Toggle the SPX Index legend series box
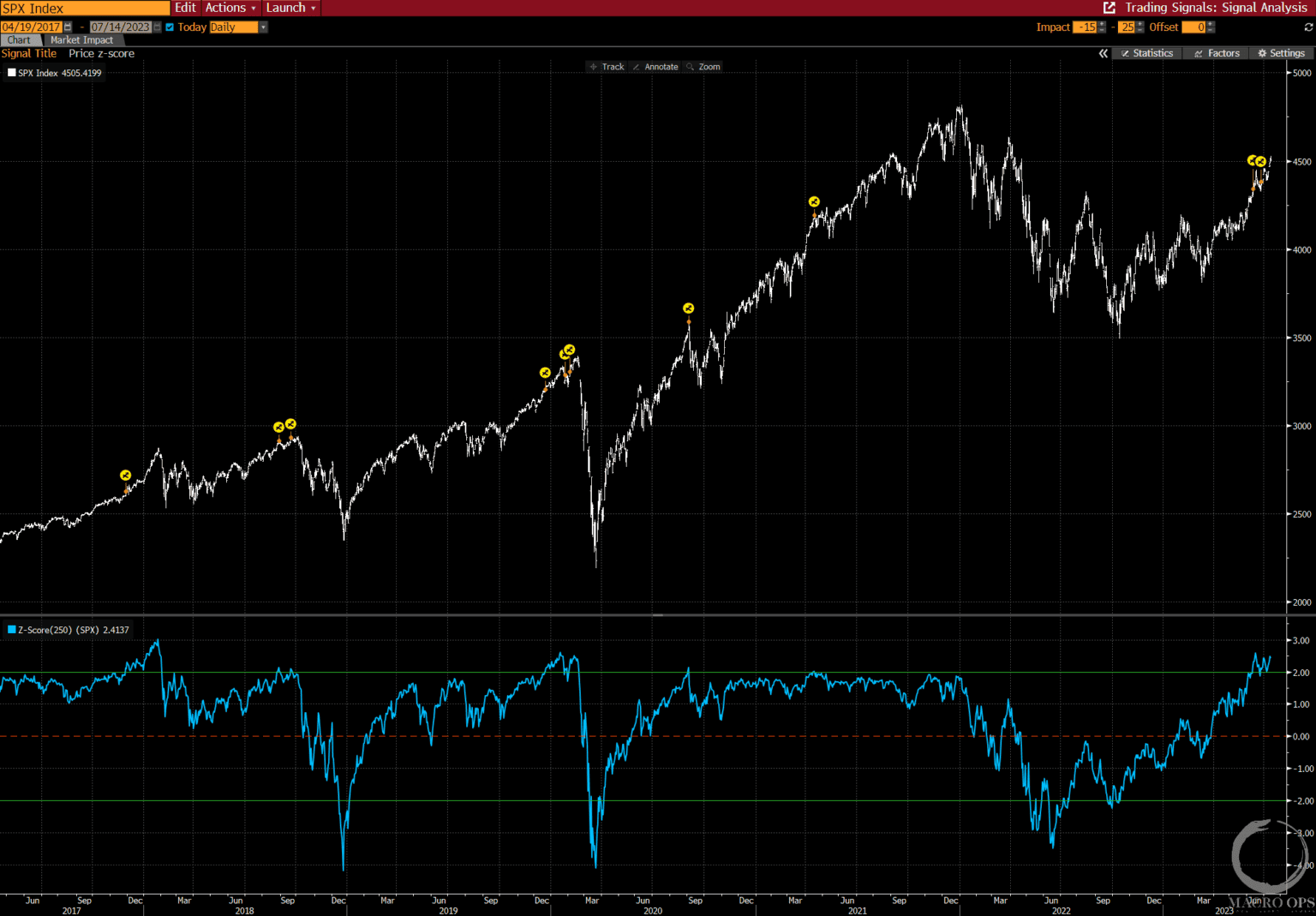The width and height of the screenshot is (1316, 916). [12, 73]
